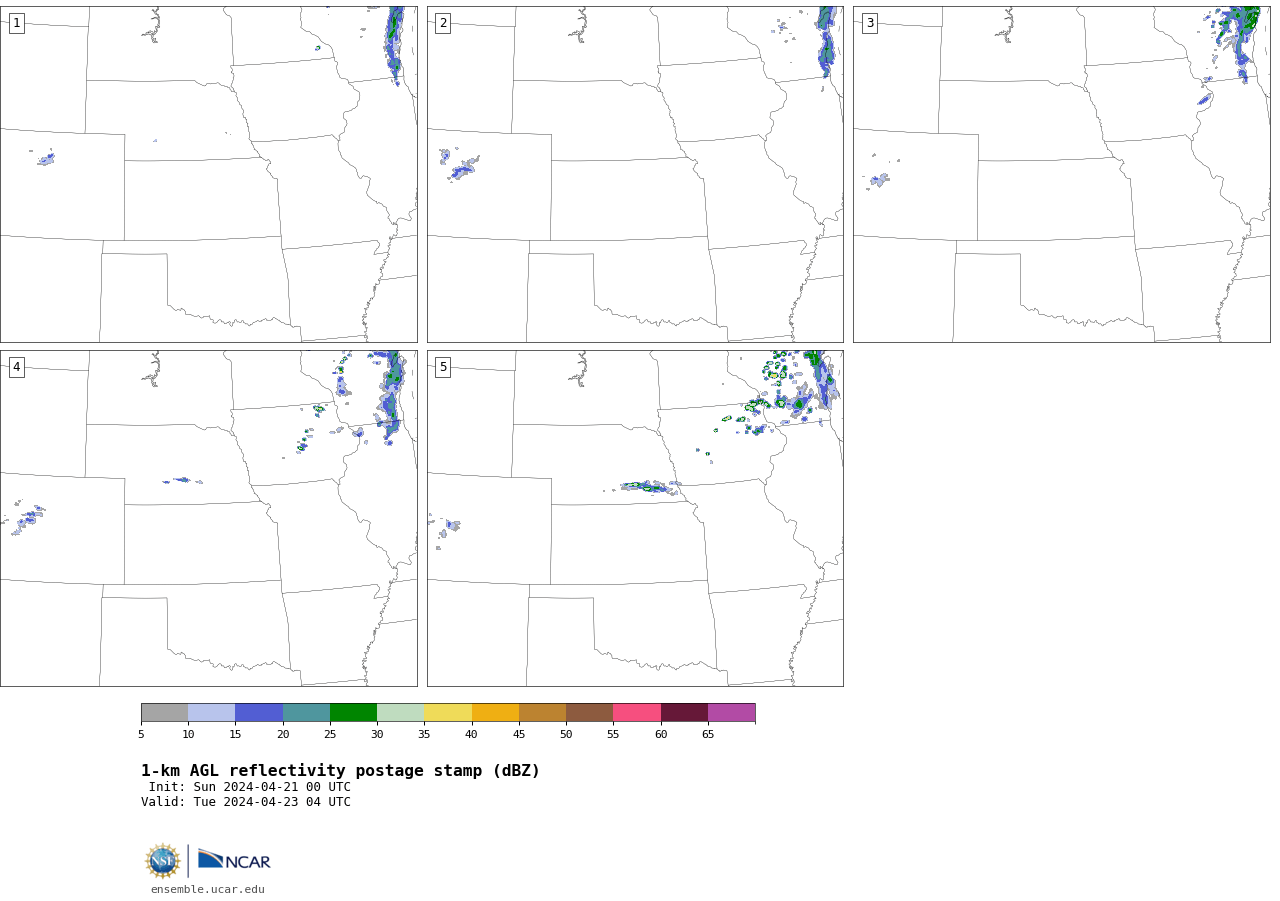Open postage stamp map panel 3
This screenshot has width=1280, height=901.
click(1061, 174)
